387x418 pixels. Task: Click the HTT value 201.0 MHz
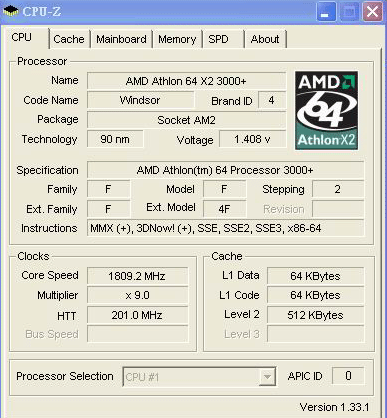point(137,315)
